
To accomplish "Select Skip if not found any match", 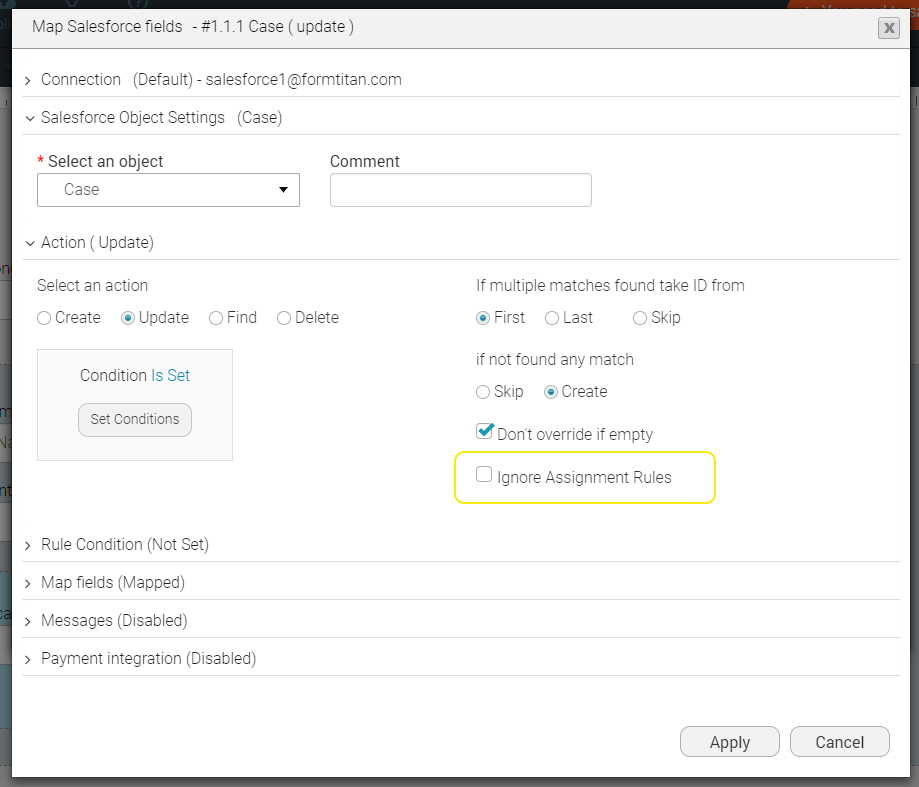I will 483,391.
